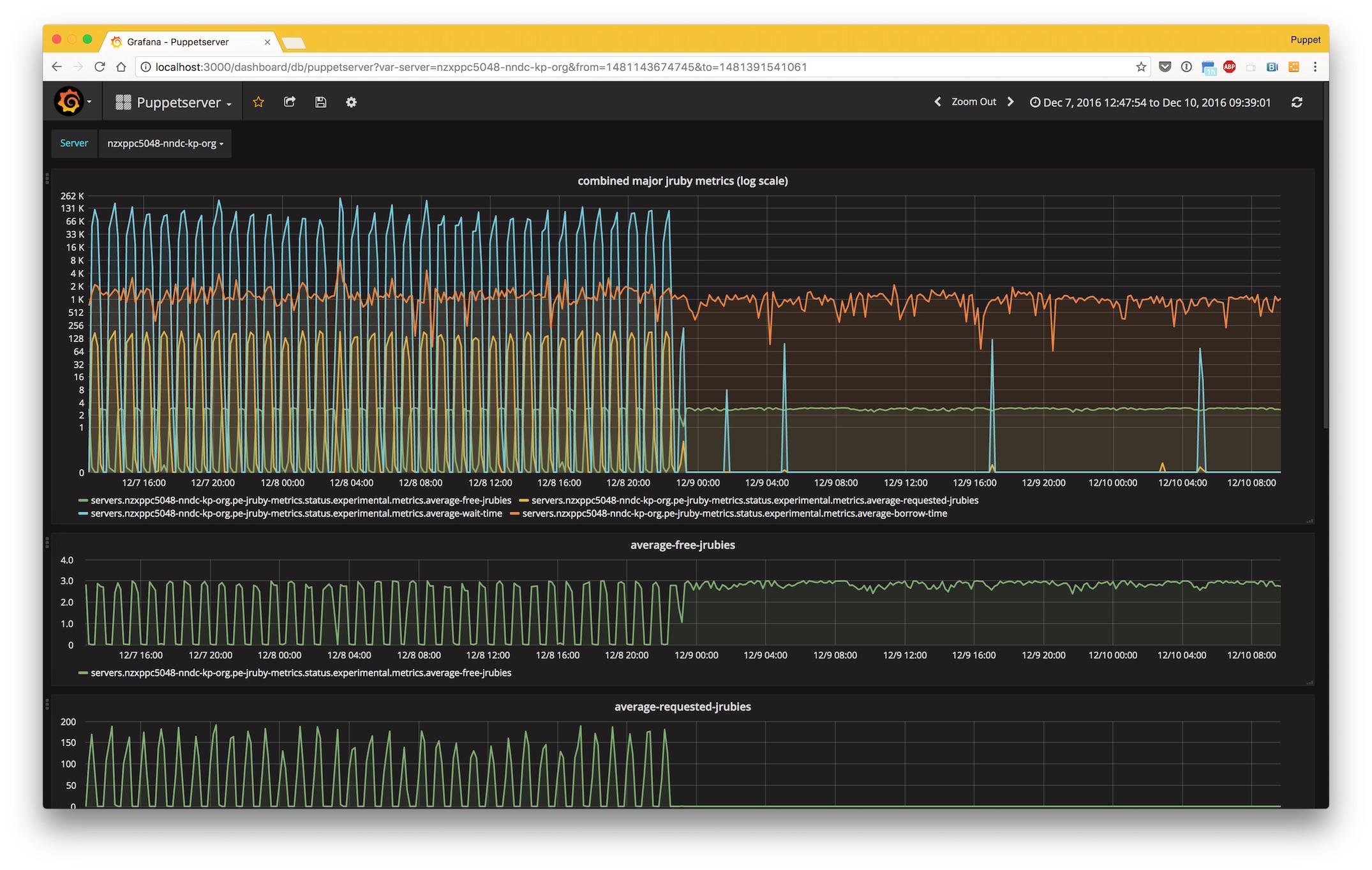Viewport: 1372px width, 870px height.
Task: Open the Grafana logo main menu
Action: tap(69, 102)
